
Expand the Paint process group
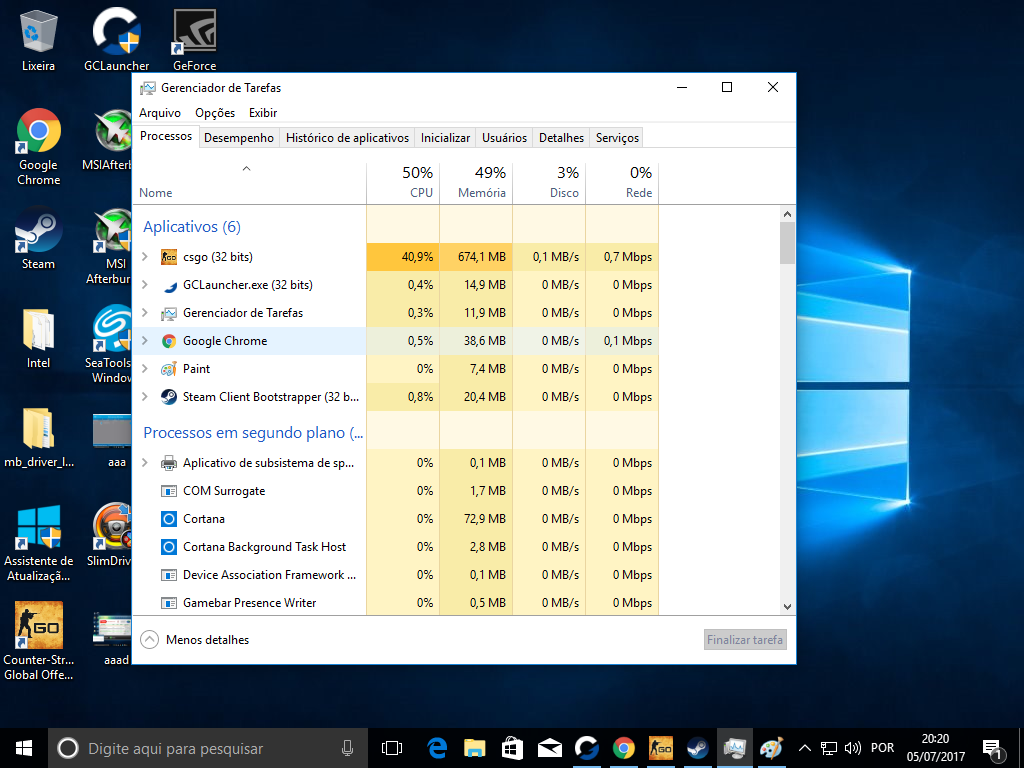tap(145, 369)
